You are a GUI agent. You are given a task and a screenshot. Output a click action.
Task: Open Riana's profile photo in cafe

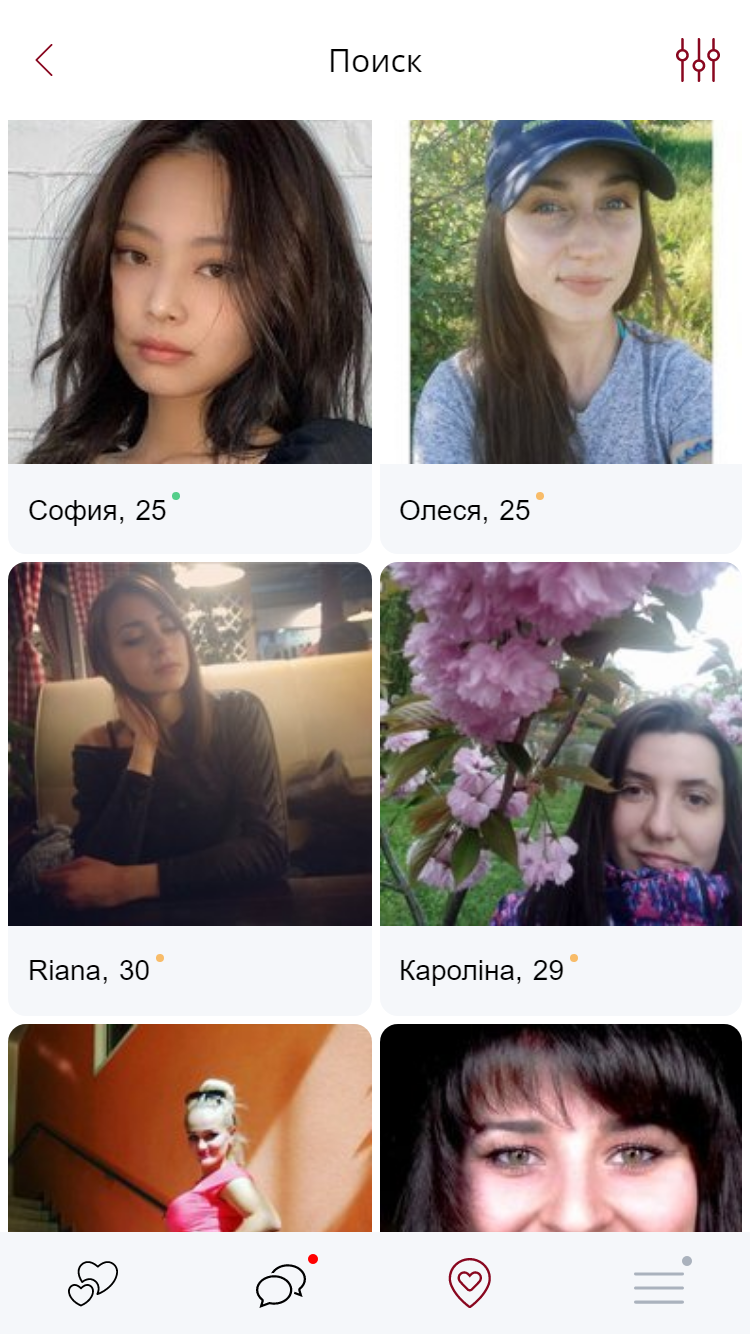click(190, 744)
